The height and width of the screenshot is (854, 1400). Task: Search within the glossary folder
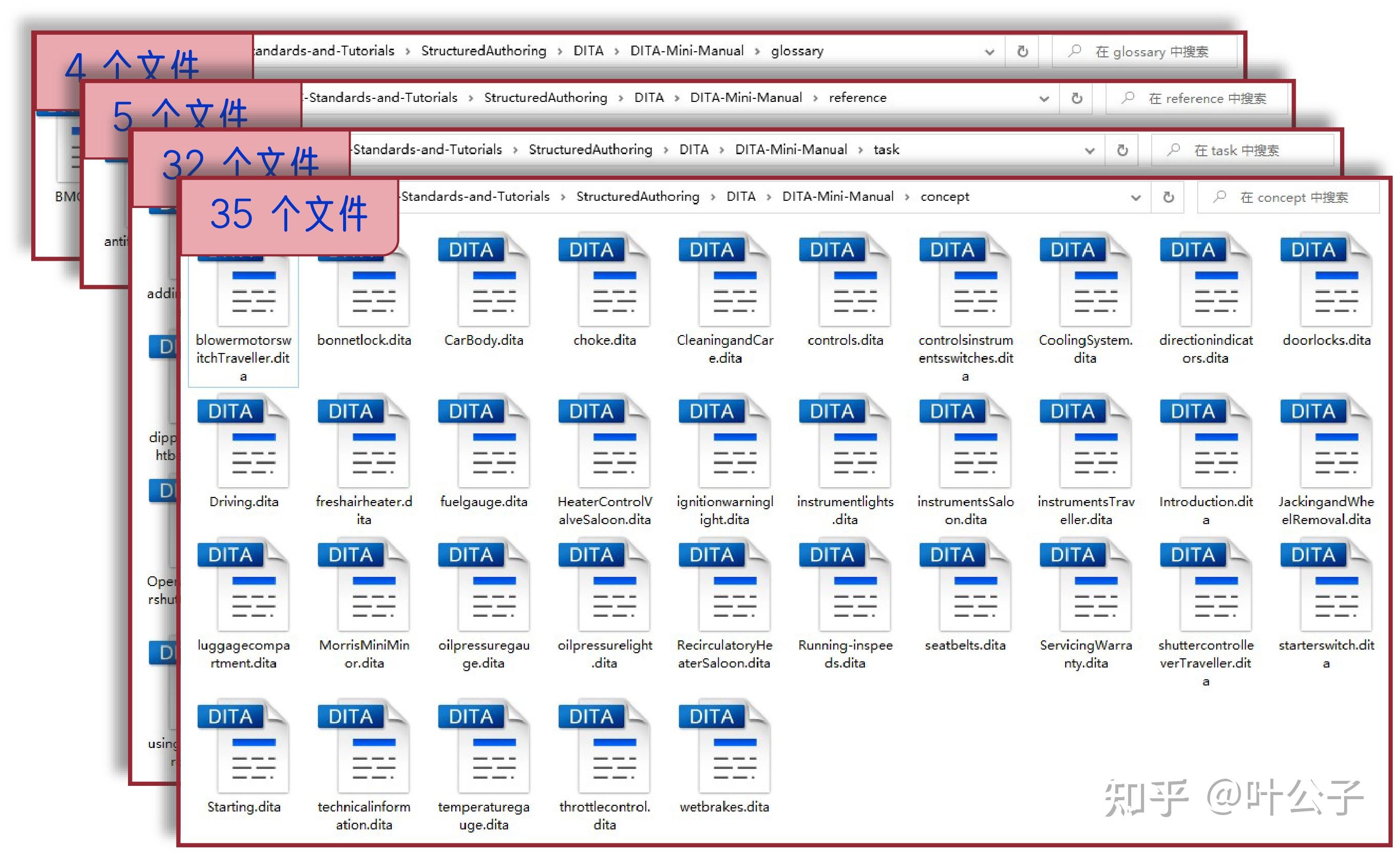click(1145, 52)
